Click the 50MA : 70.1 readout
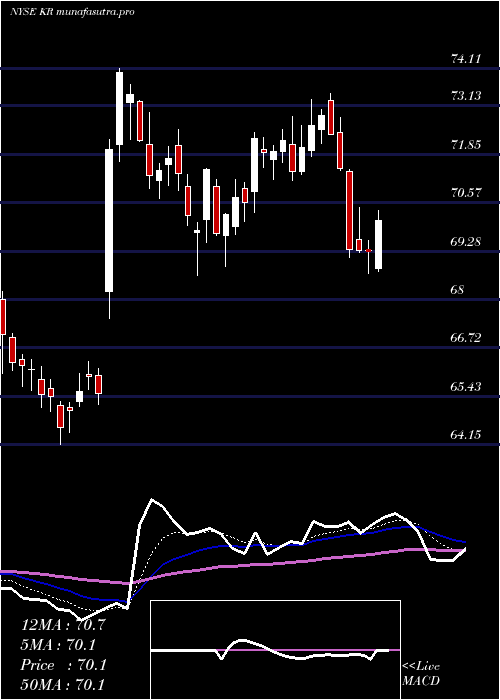Viewport: 500px width, 700px height. (63, 684)
